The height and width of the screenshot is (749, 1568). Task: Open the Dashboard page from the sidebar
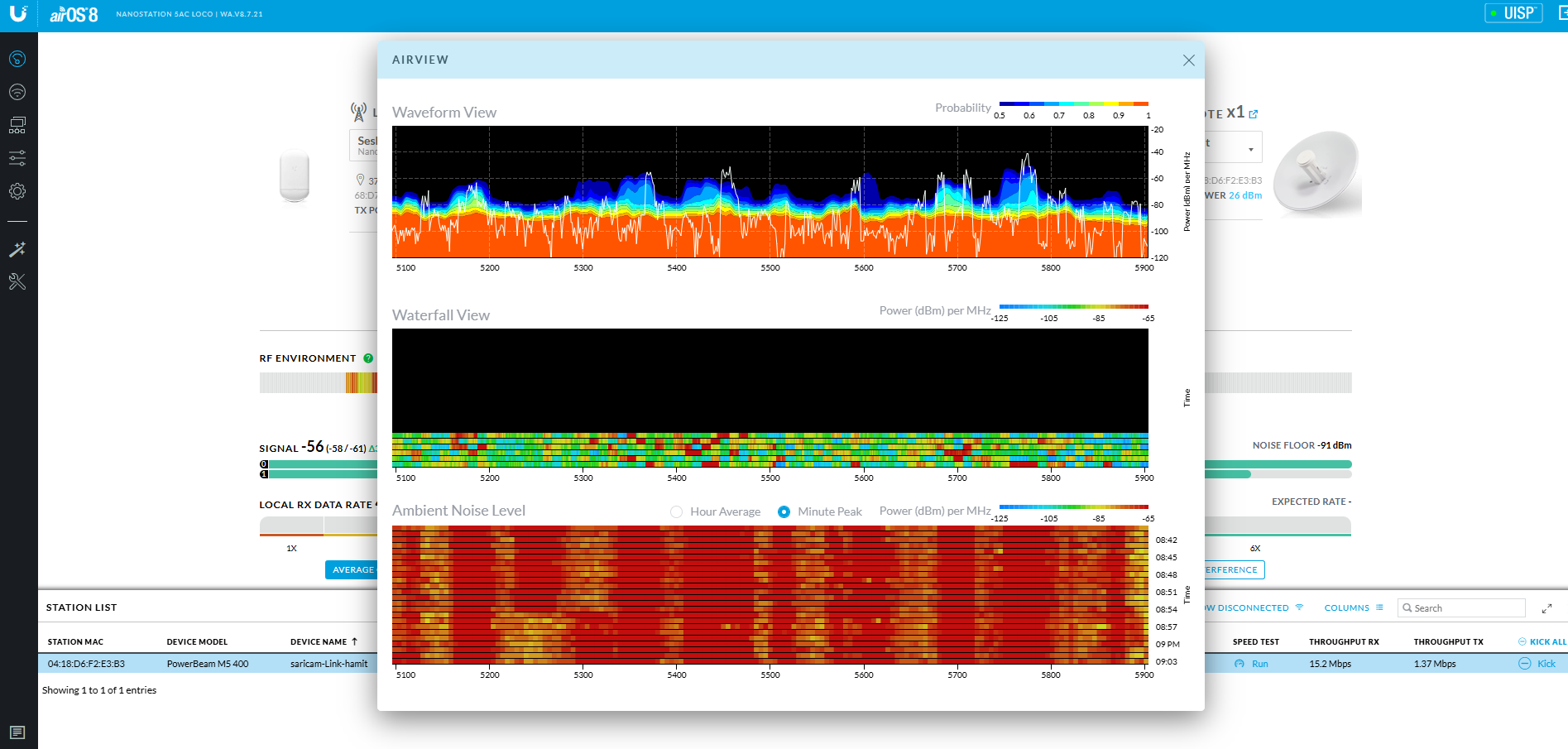point(17,59)
